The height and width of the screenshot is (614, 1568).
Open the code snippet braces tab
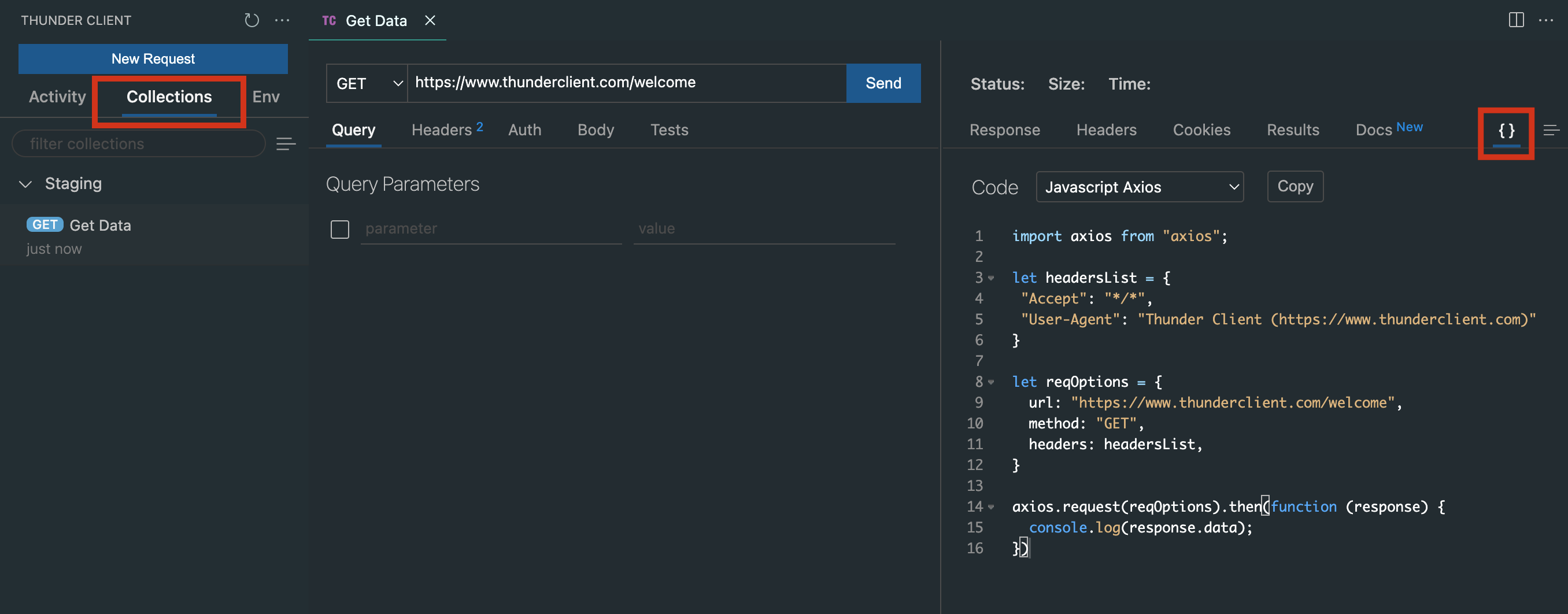pos(1506,130)
